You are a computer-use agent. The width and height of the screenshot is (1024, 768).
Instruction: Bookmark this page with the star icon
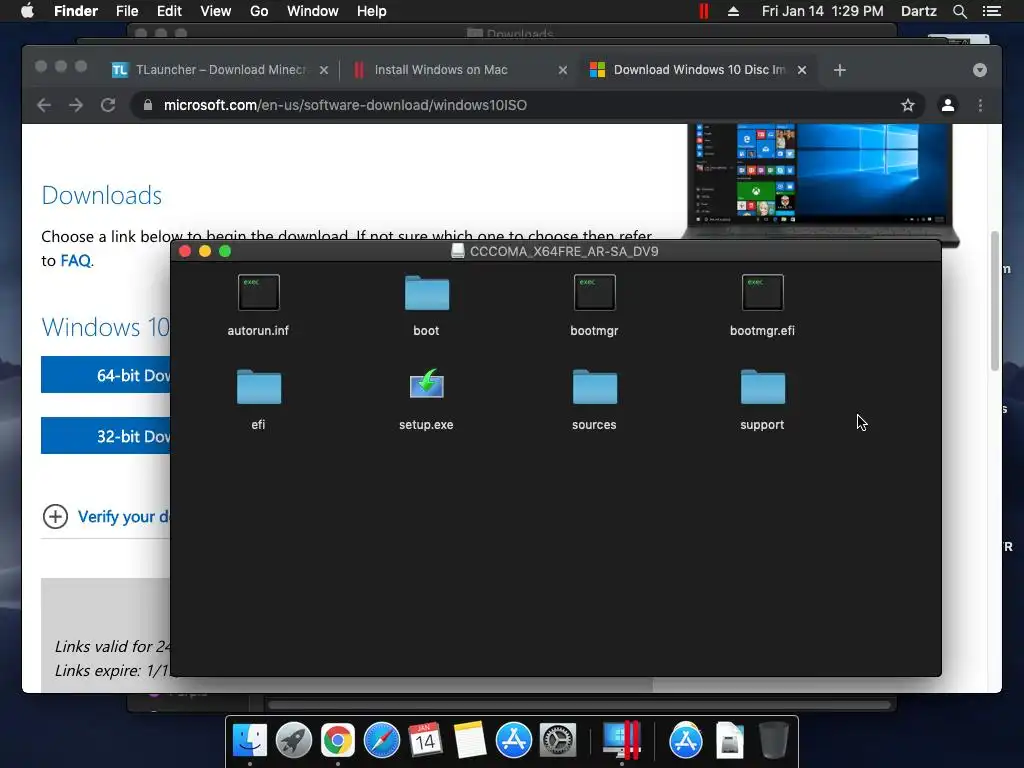coord(908,105)
